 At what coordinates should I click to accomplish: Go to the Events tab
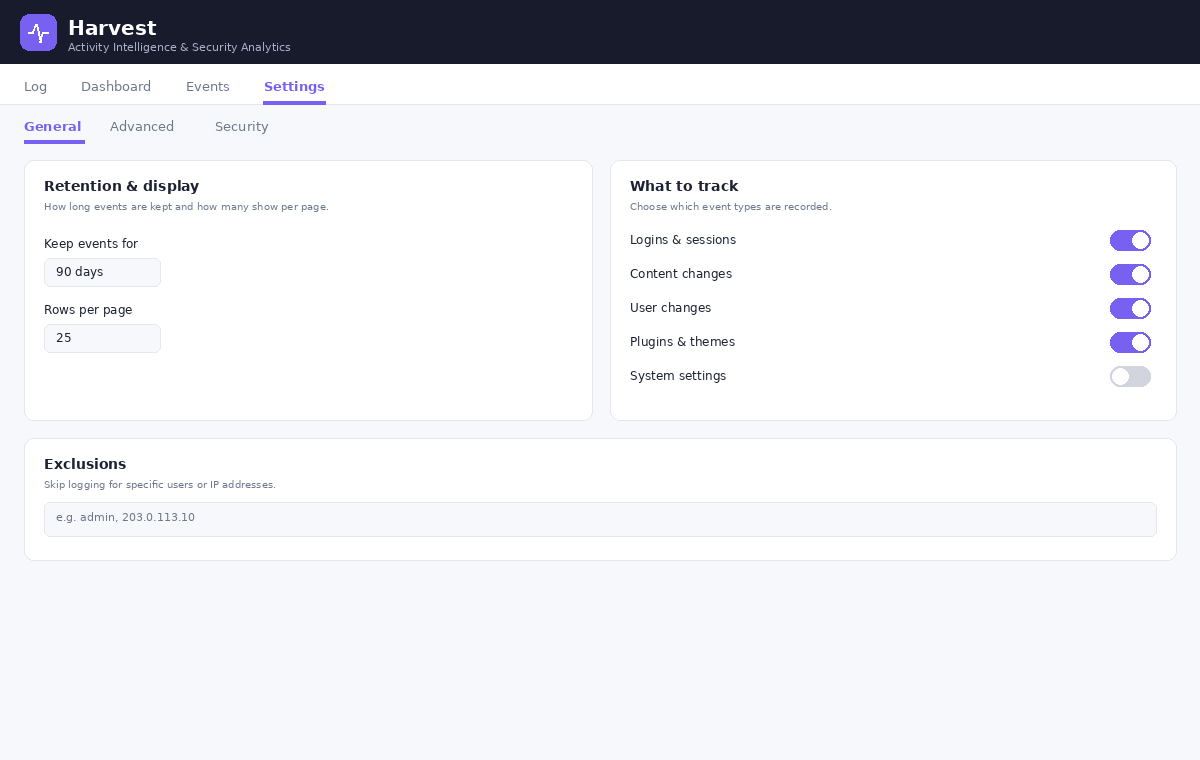pyautogui.click(x=208, y=87)
